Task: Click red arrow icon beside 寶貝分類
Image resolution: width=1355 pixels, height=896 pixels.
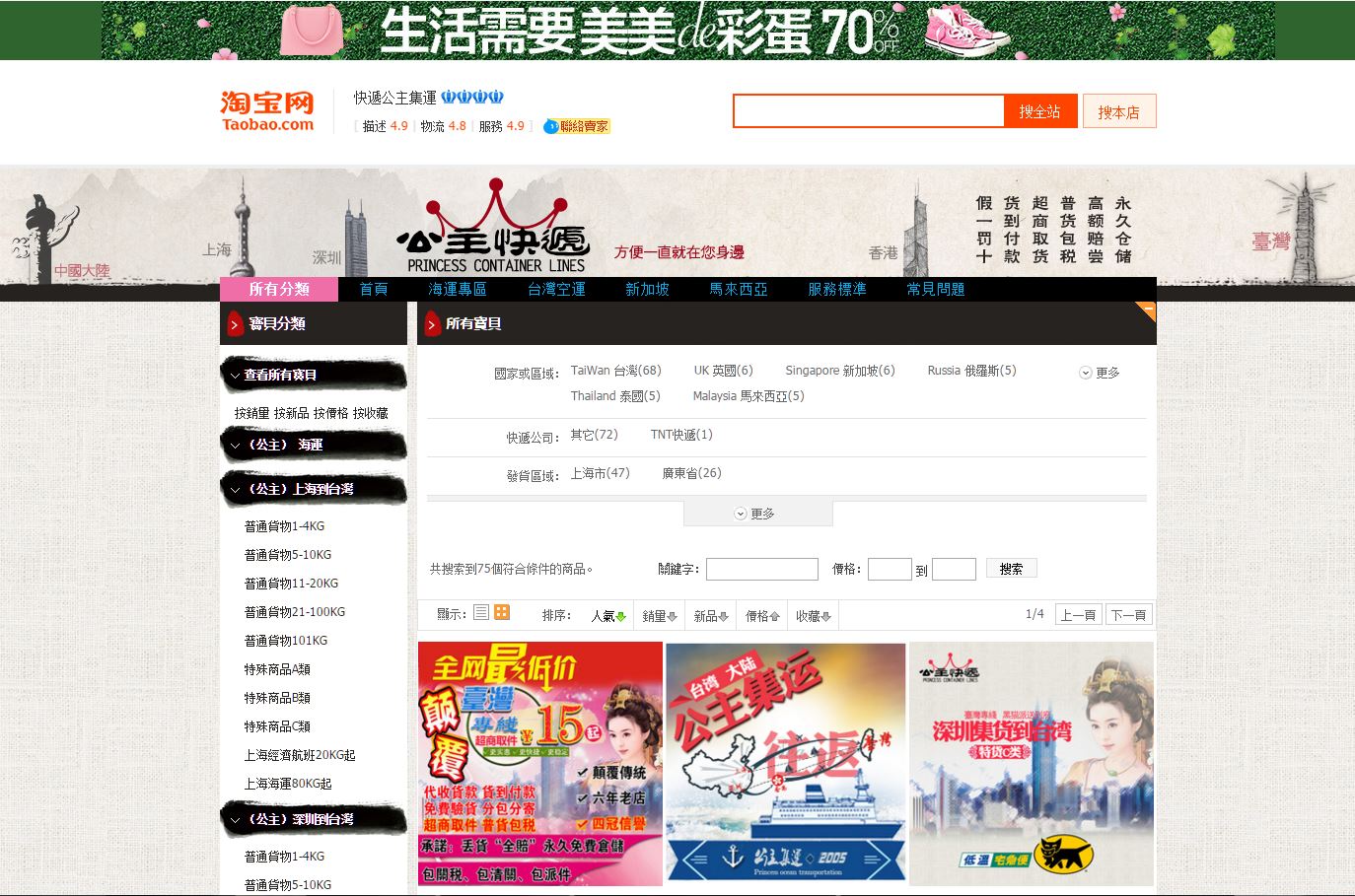Action: (x=235, y=323)
